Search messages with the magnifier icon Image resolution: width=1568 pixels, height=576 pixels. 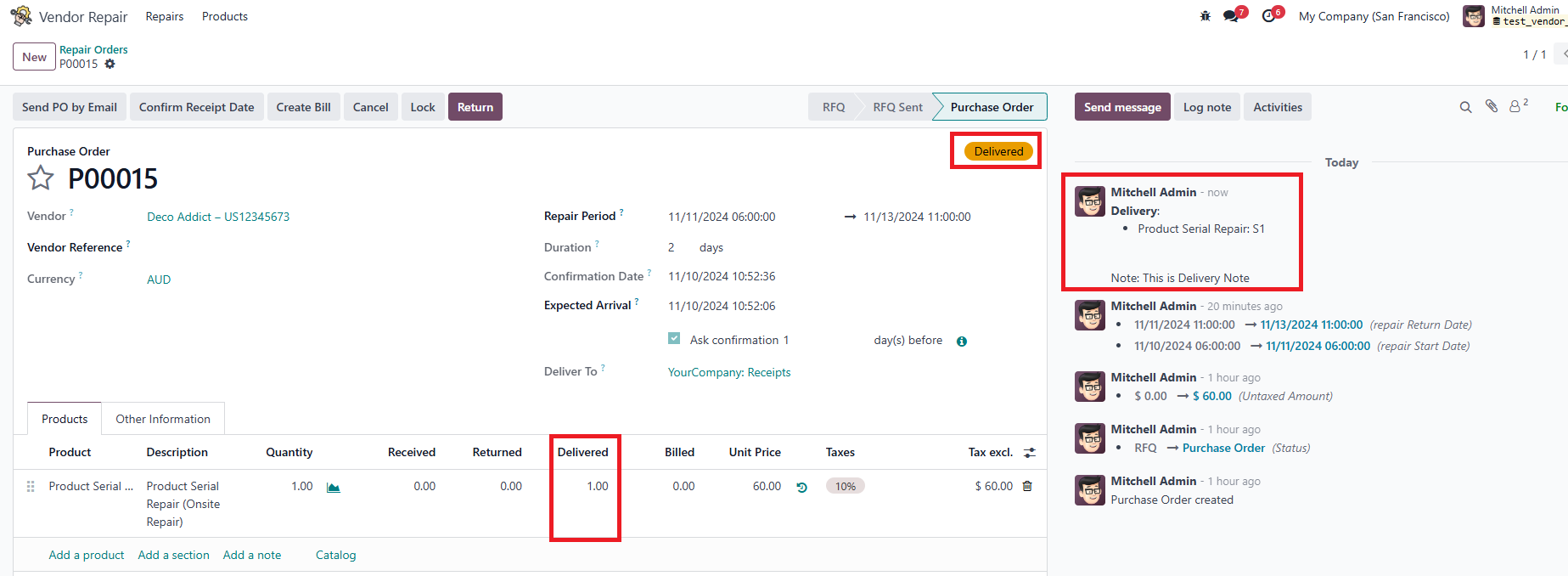click(1465, 107)
